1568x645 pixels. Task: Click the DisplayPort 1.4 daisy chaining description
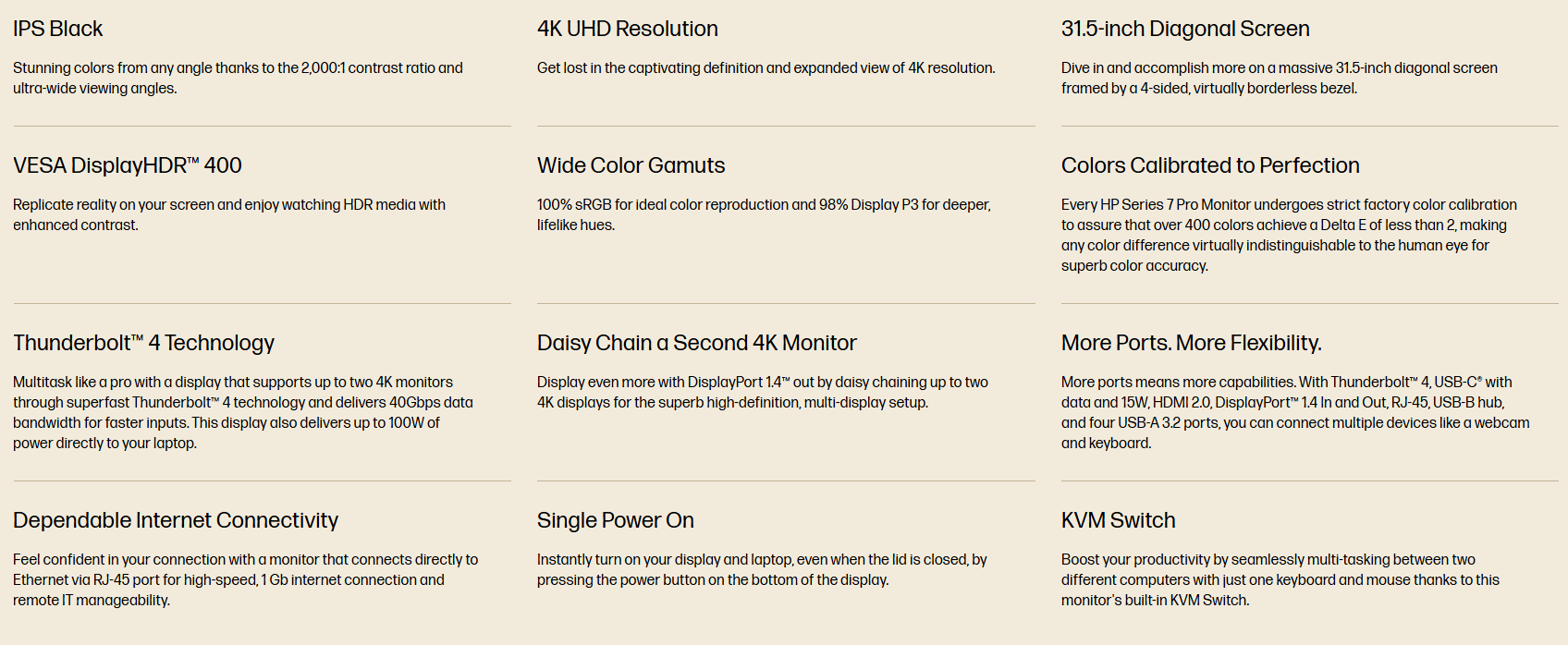(x=762, y=392)
